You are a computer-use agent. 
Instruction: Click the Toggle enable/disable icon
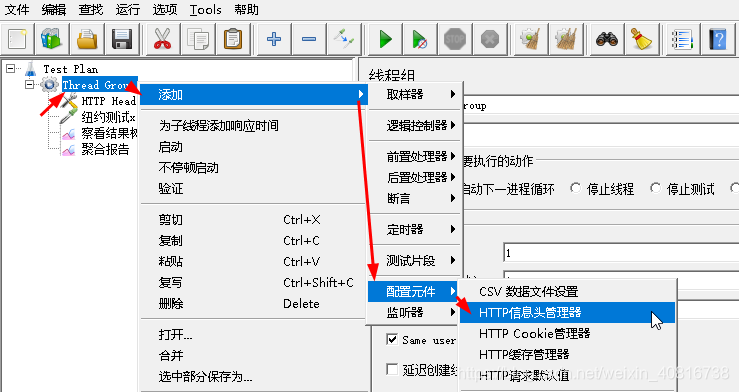pyautogui.click(x=344, y=39)
